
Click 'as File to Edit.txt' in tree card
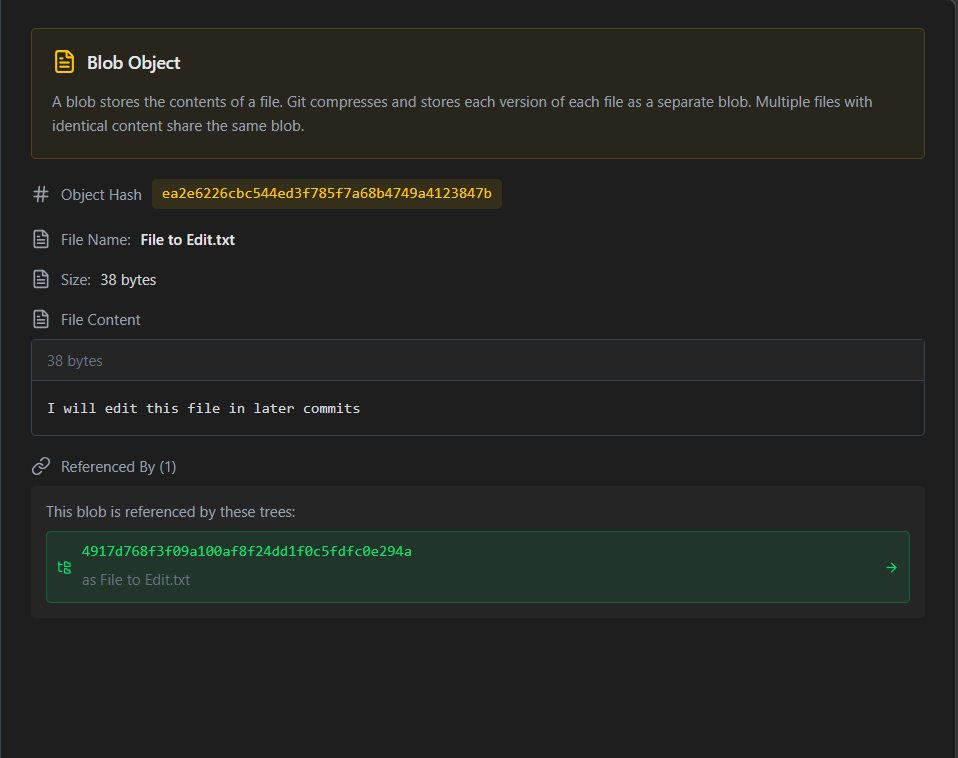tap(136, 580)
